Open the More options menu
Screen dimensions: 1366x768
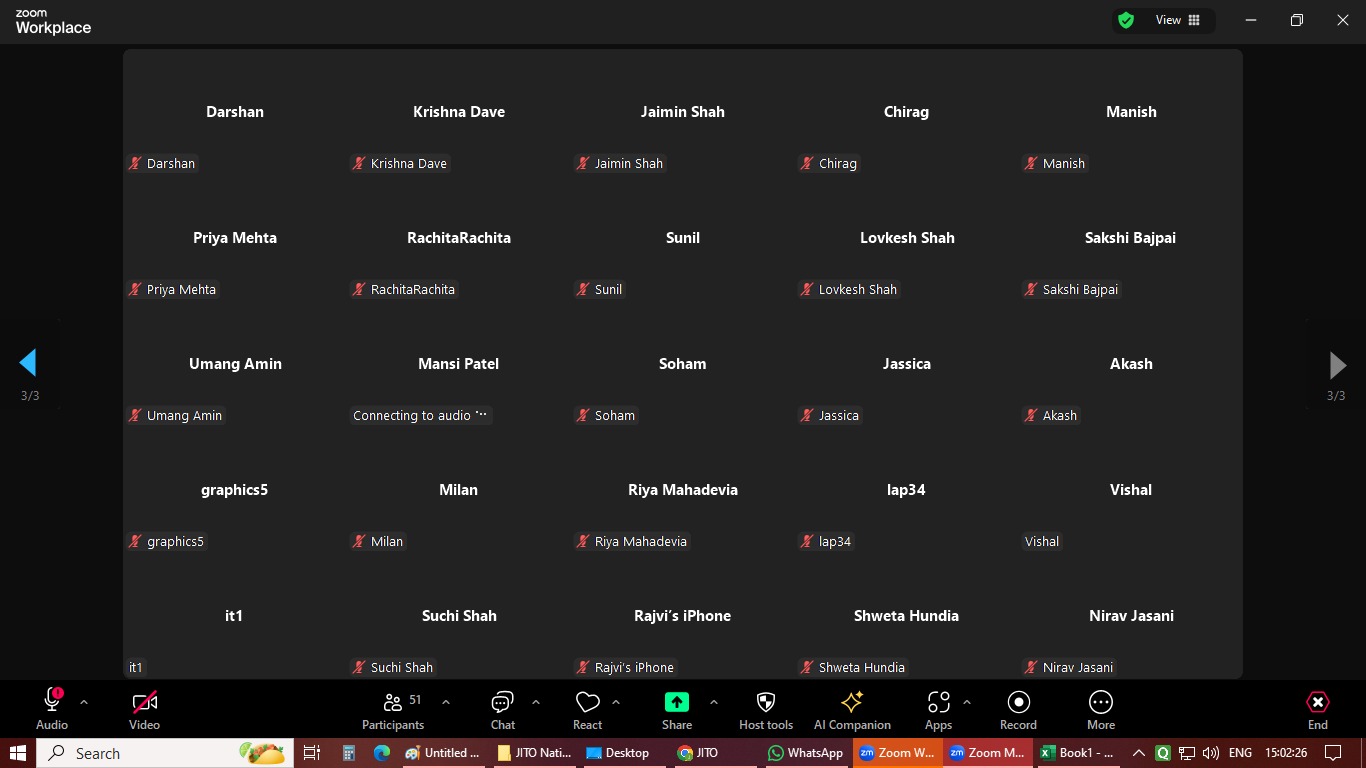(x=1100, y=710)
